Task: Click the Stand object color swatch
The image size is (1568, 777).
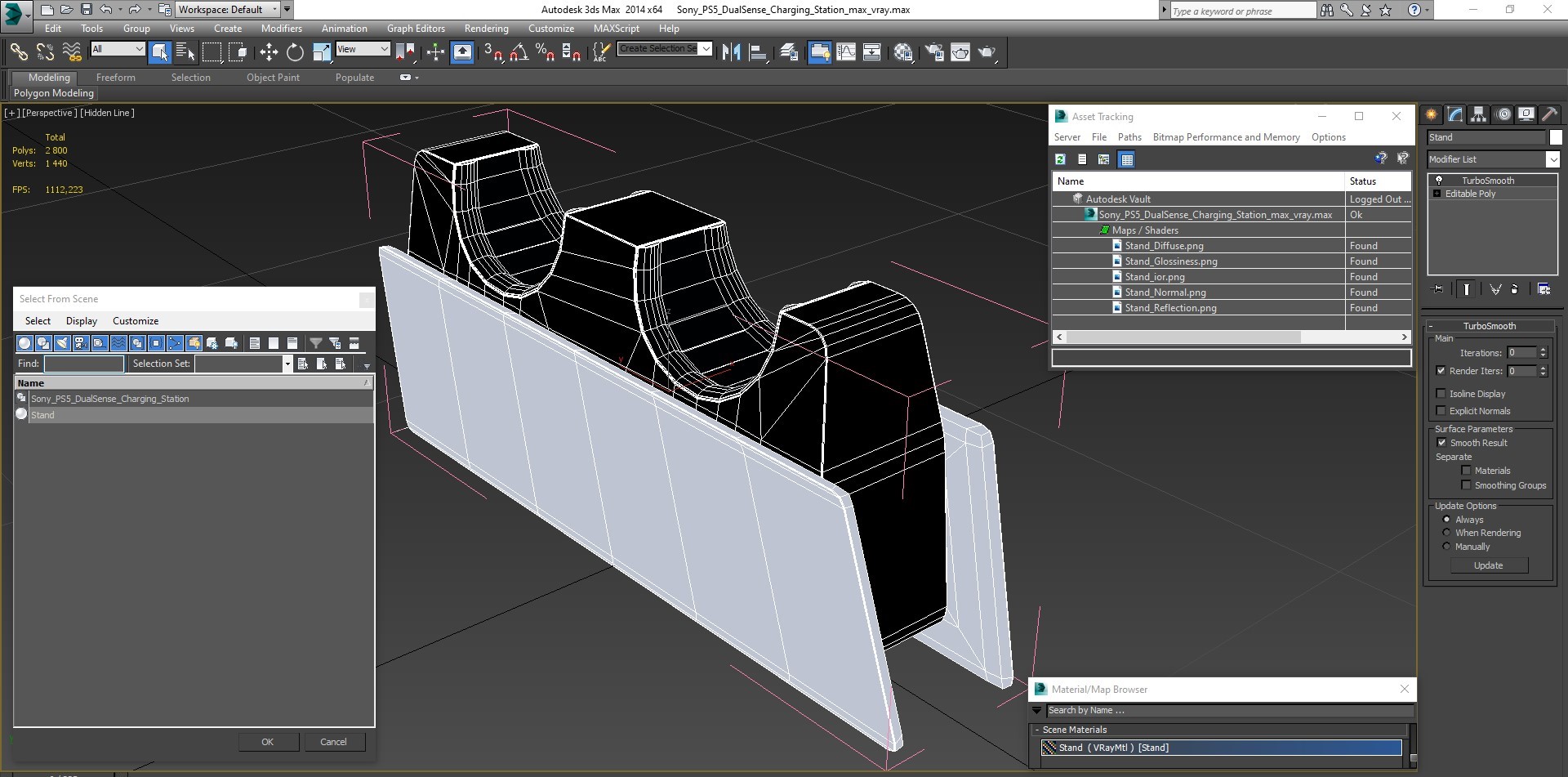Action: [1556, 137]
